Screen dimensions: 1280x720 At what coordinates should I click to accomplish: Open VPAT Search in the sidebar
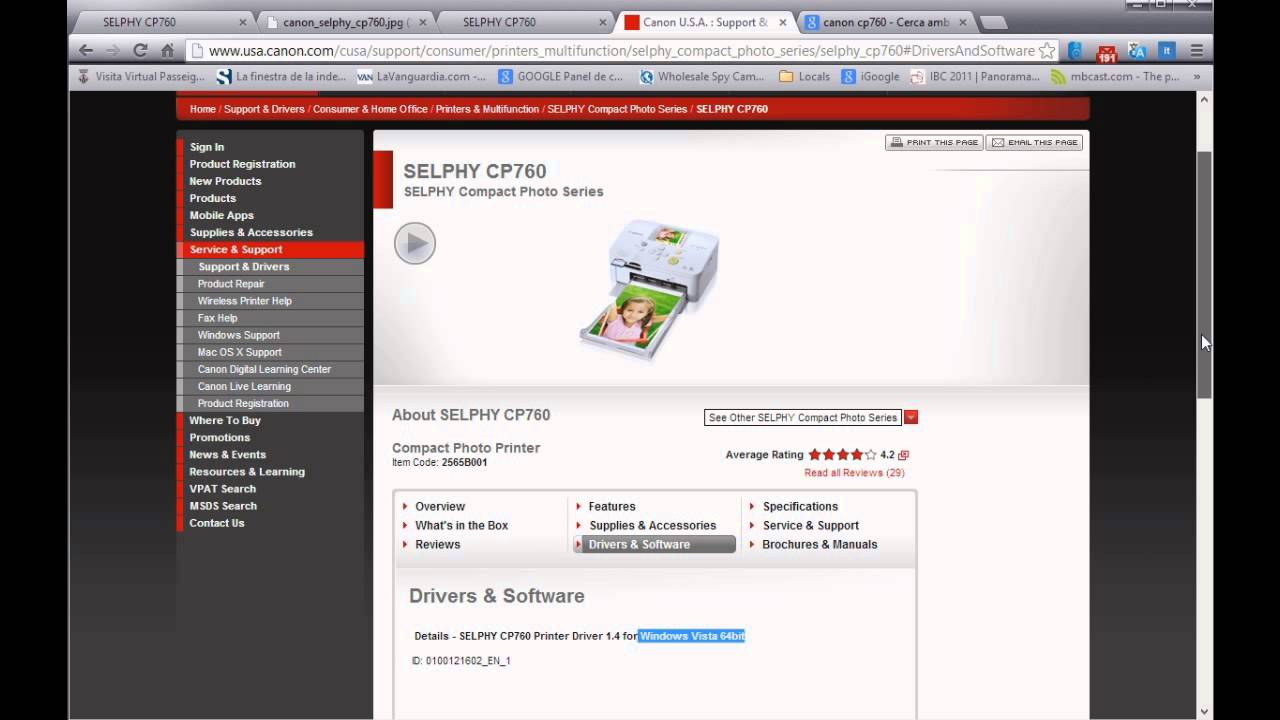pos(222,489)
